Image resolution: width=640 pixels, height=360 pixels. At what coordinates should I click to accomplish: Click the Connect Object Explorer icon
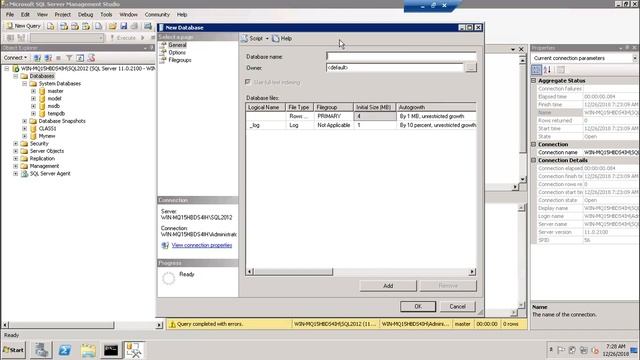point(37,58)
